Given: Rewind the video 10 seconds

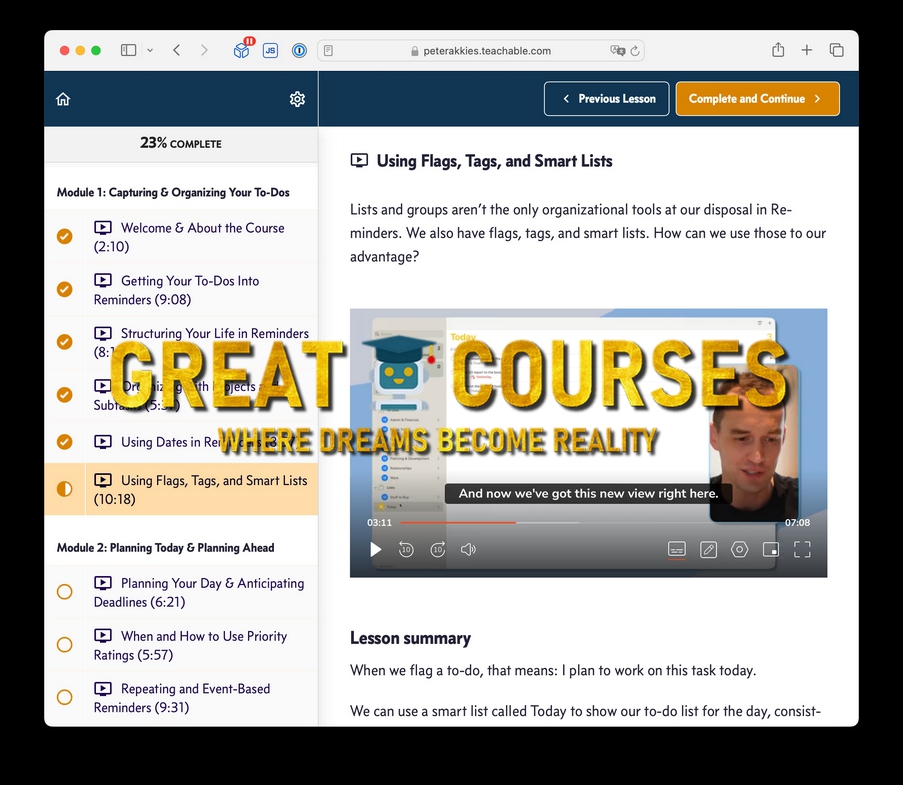Looking at the screenshot, I should (x=406, y=549).
